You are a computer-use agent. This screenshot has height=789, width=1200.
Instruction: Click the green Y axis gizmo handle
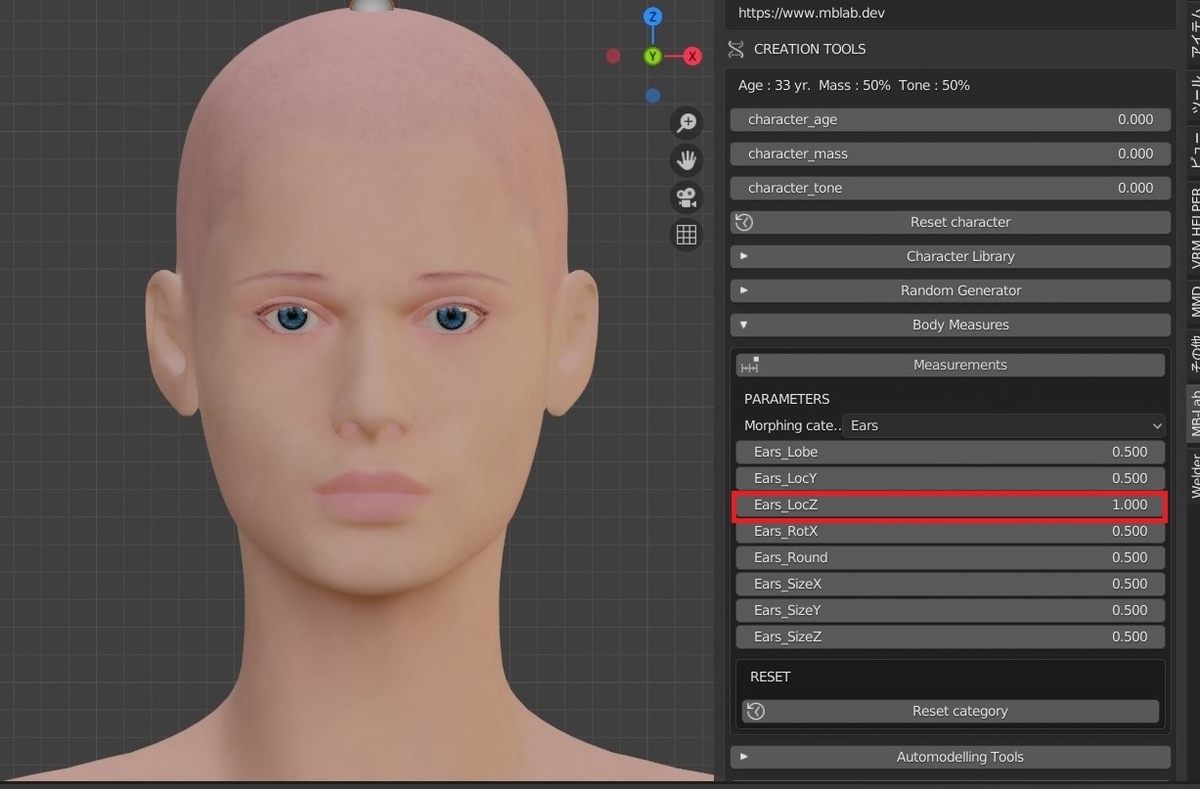pyautogui.click(x=652, y=56)
